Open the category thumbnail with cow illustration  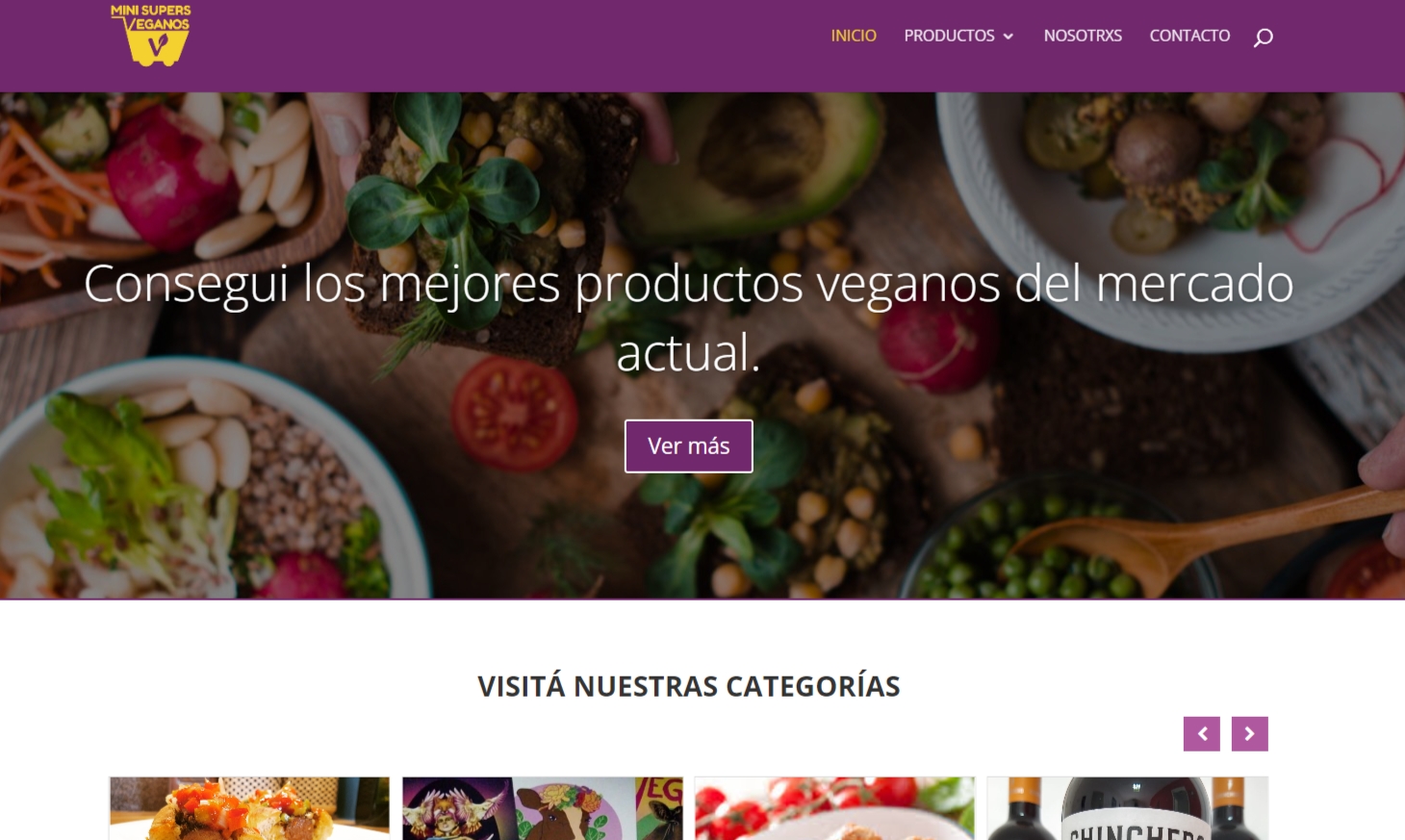tap(543, 808)
